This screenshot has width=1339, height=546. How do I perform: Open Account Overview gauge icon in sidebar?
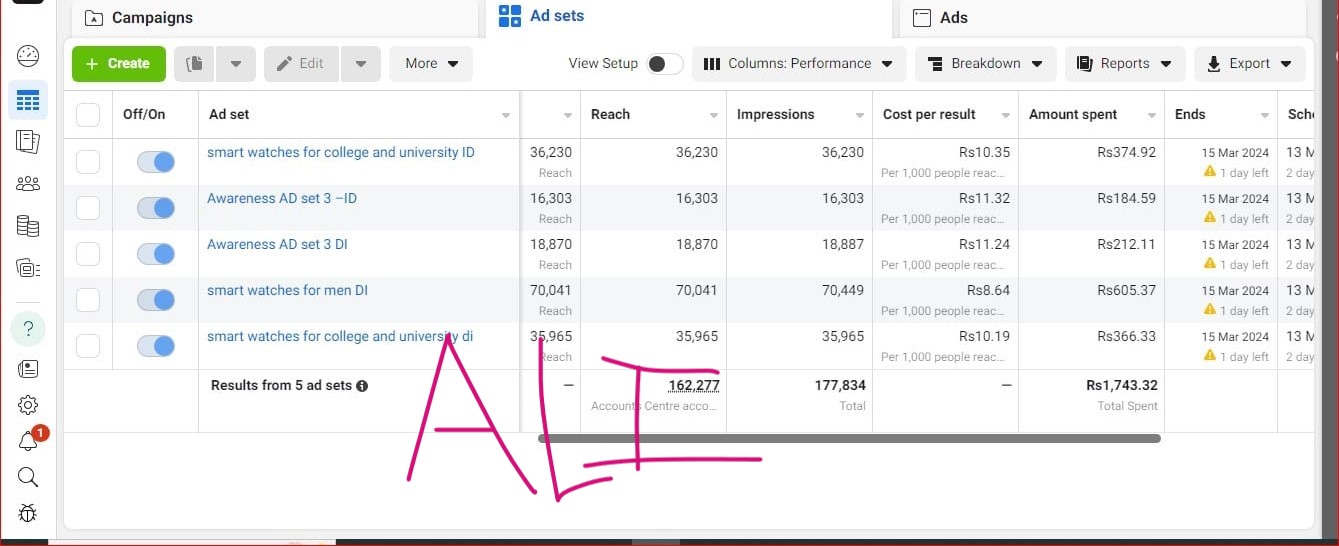(28, 56)
